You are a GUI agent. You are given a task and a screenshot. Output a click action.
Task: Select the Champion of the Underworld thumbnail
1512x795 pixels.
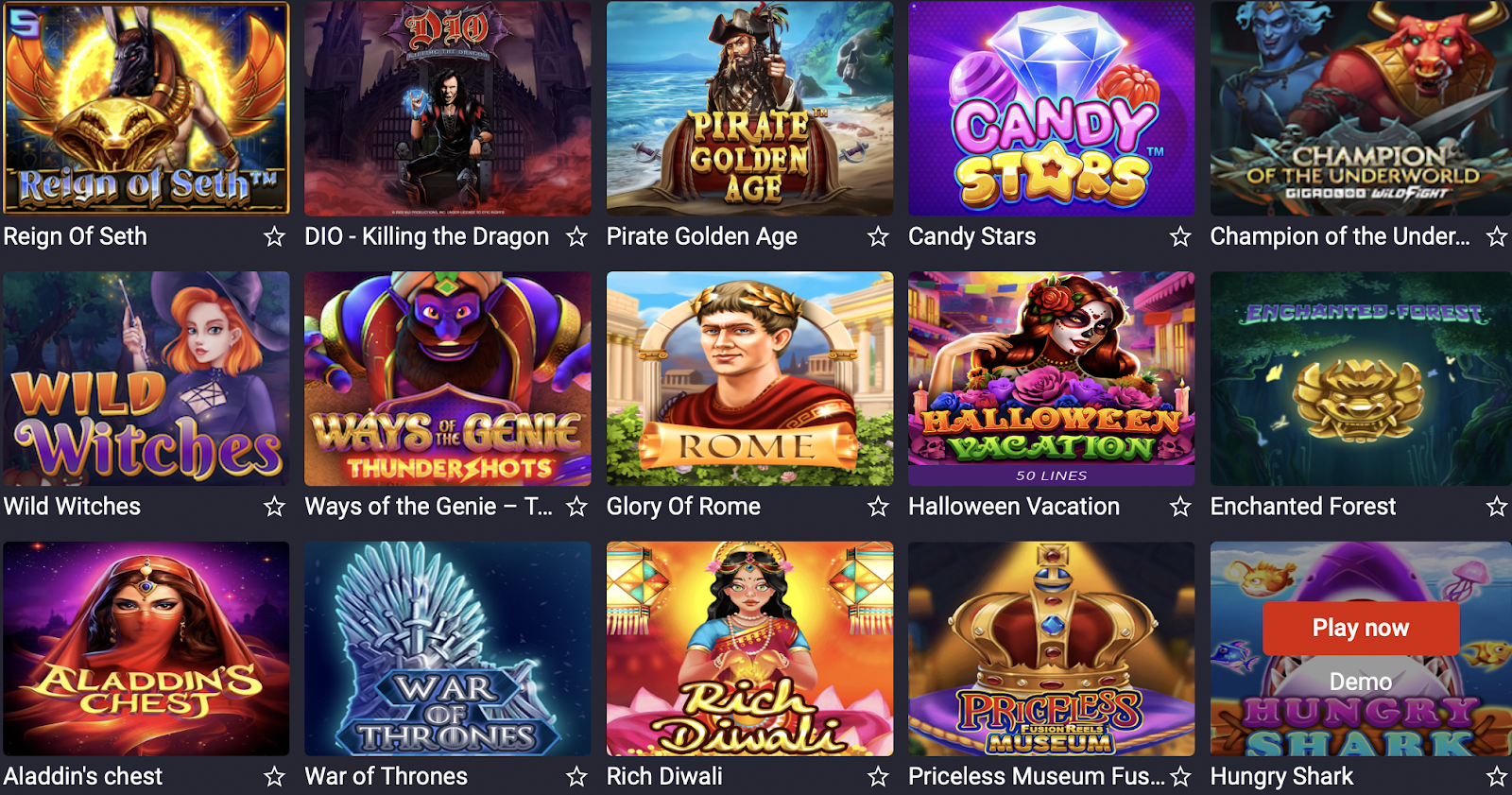[x=1361, y=108]
